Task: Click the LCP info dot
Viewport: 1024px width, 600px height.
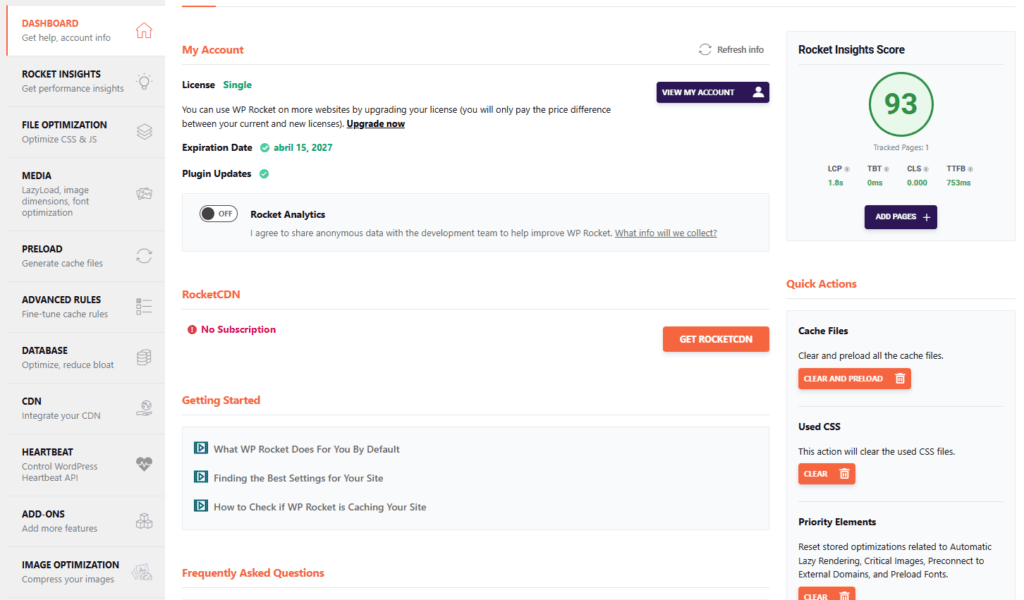Action: point(847,169)
